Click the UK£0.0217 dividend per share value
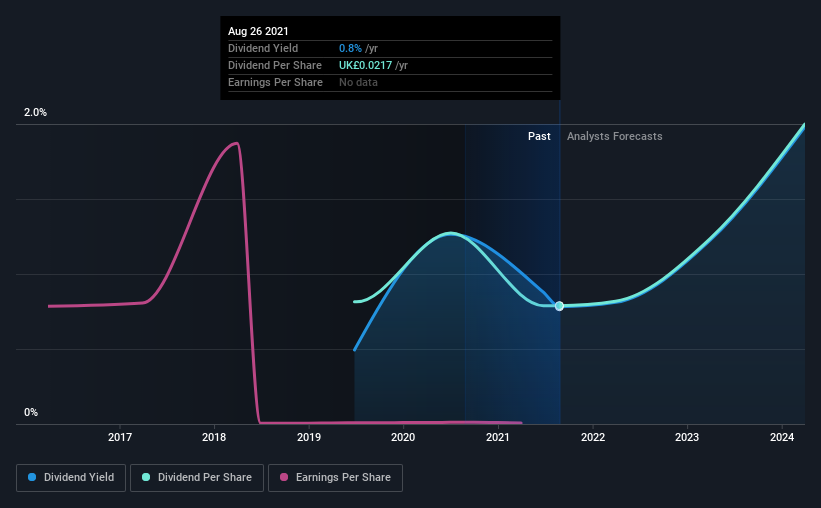Viewport: 821px width, 508px height. pos(365,65)
